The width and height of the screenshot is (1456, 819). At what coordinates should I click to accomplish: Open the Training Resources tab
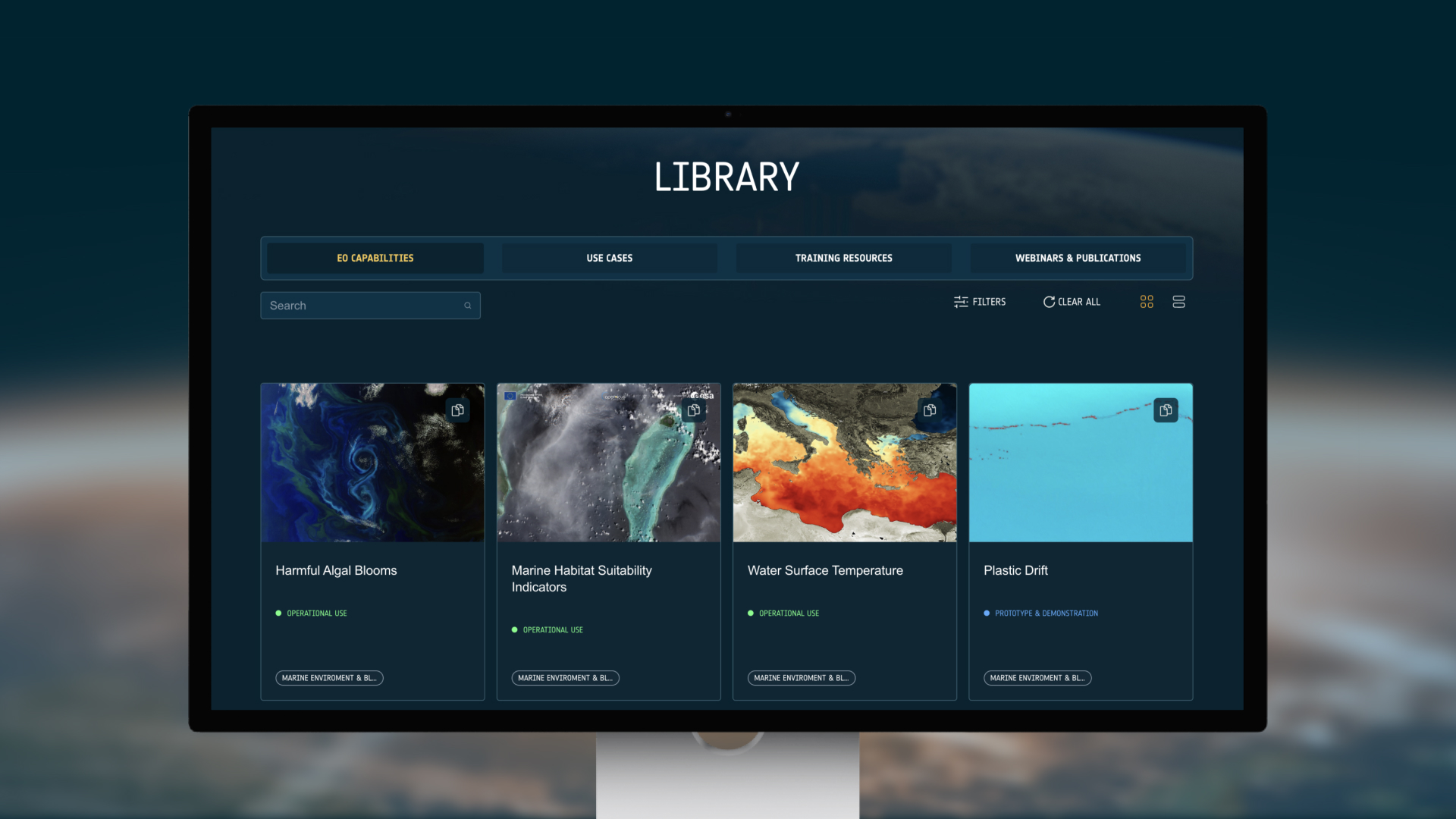pyautogui.click(x=843, y=258)
